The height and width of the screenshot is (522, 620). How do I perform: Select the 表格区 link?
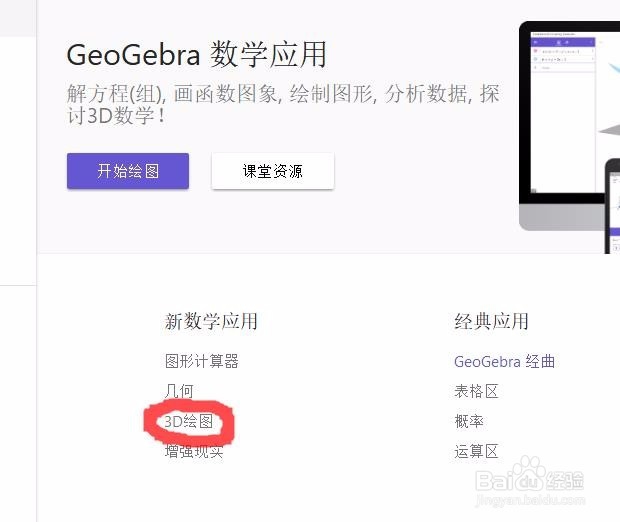(x=476, y=391)
